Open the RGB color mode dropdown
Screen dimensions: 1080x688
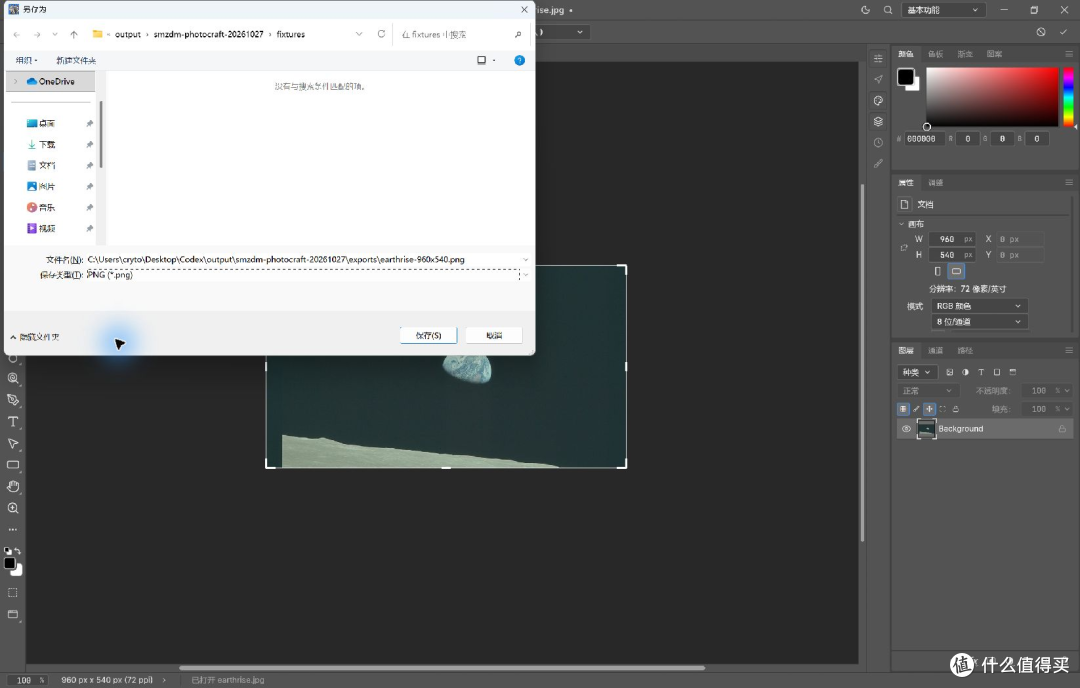pyautogui.click(x=979, y=306)
